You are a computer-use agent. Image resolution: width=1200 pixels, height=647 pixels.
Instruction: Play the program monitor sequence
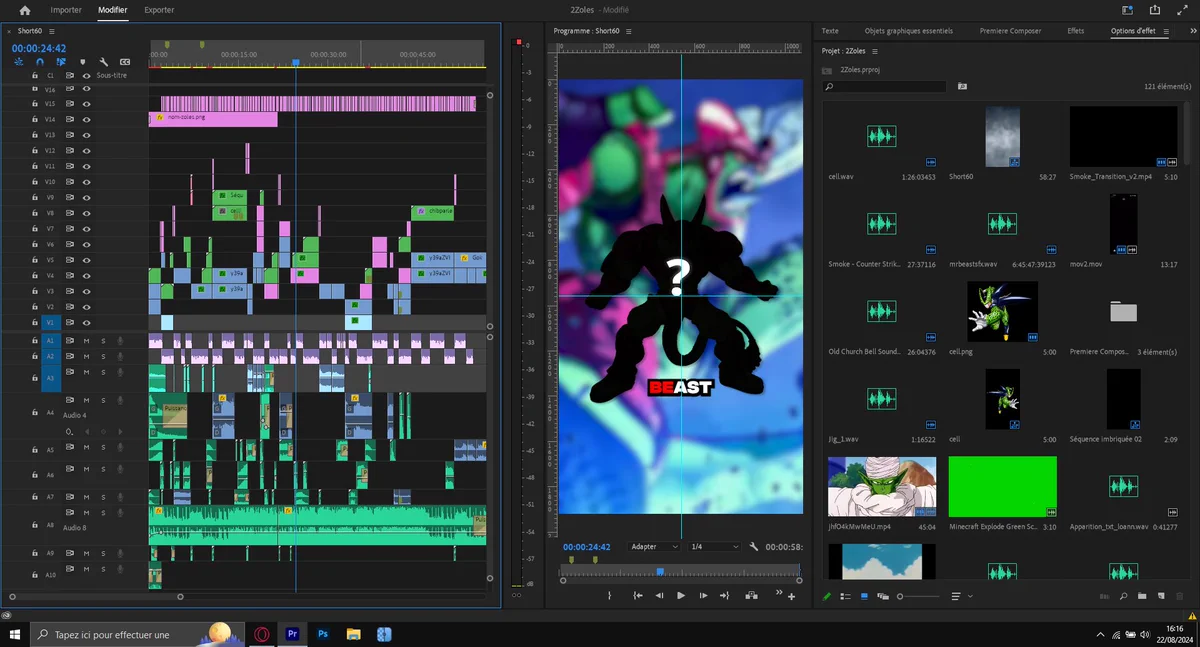pyautogui.click(x=681, y=595)
